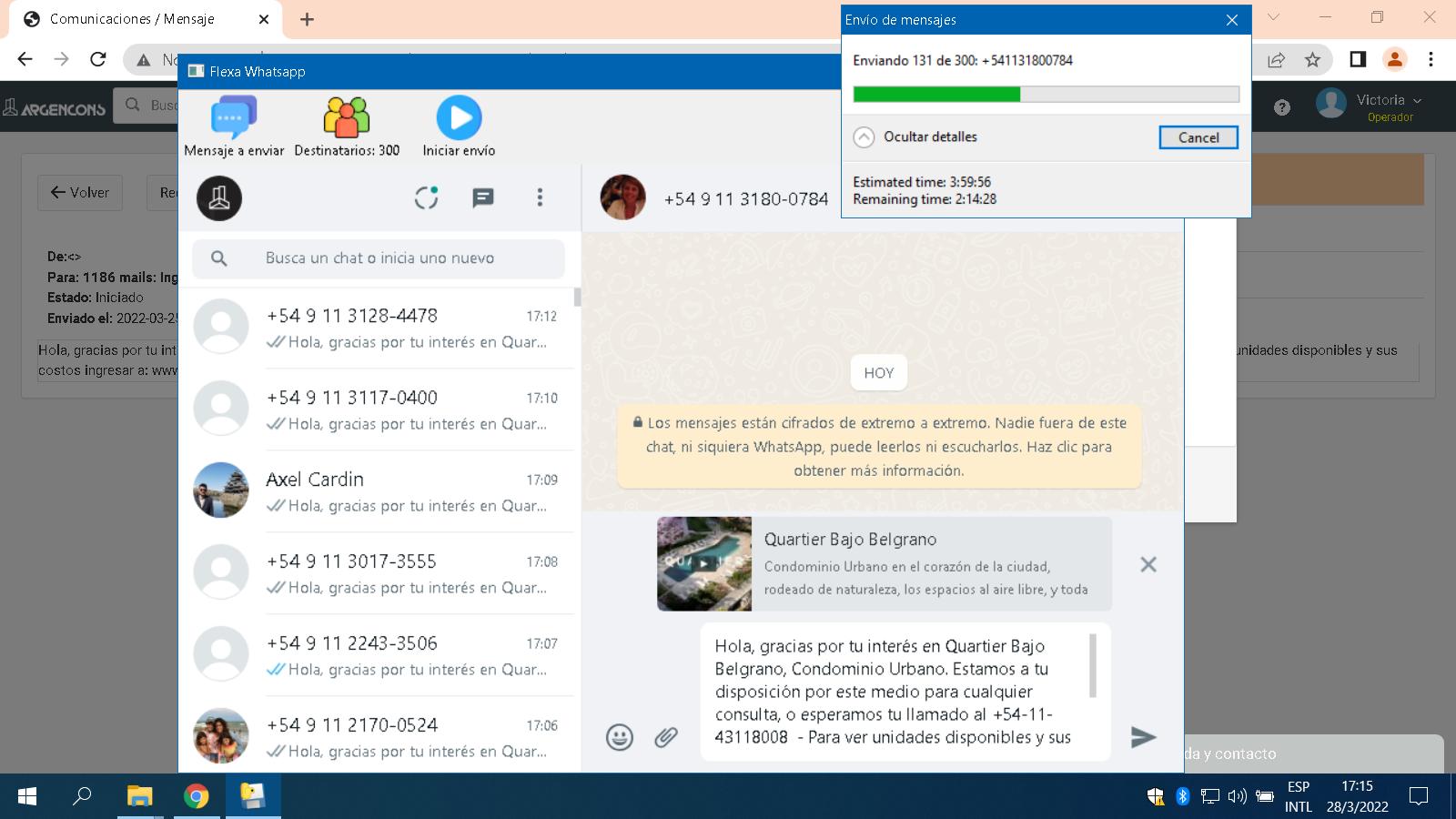This screenshot has width=1456, height=819.
Task: Click the WhatsApp status circle icon
Action: pyautogui.click(x=427, y=197)
